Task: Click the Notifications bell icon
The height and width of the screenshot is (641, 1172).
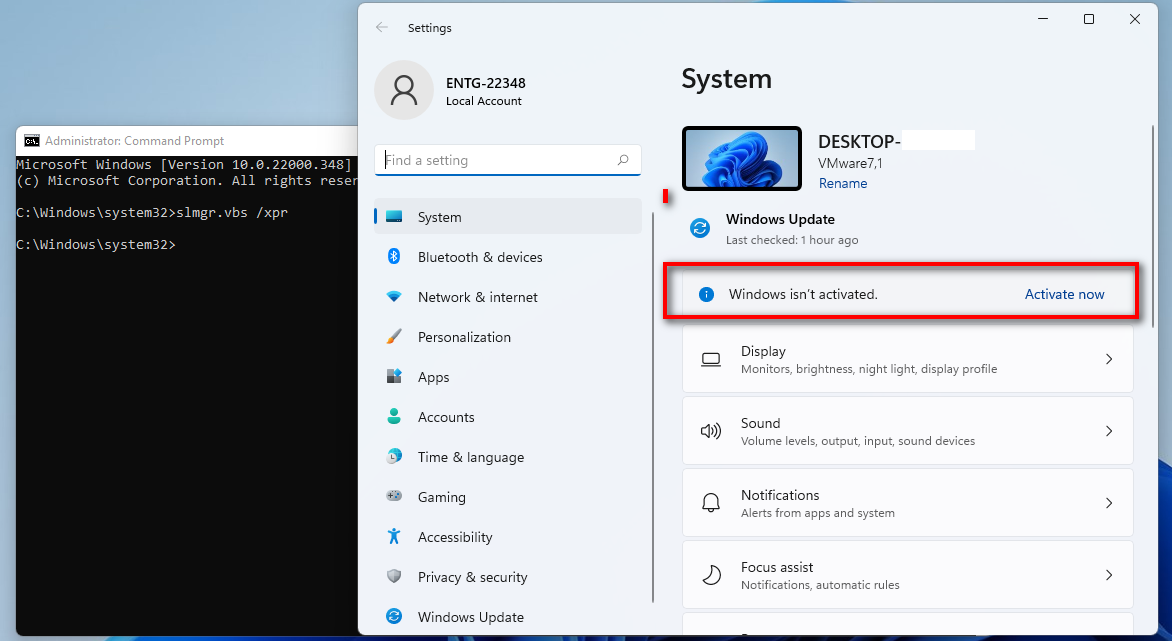Action: (711, 503)
